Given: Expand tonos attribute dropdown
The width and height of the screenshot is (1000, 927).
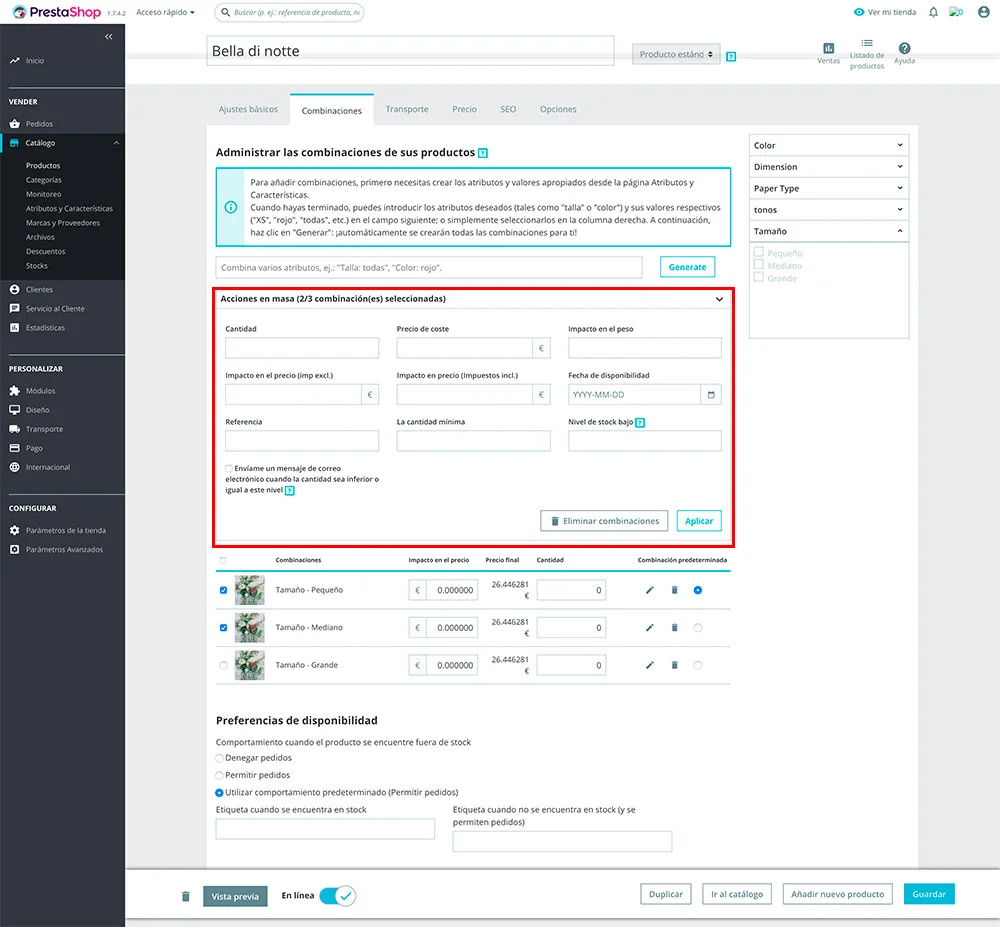Looking at the screenshot, I should [828, 210].
